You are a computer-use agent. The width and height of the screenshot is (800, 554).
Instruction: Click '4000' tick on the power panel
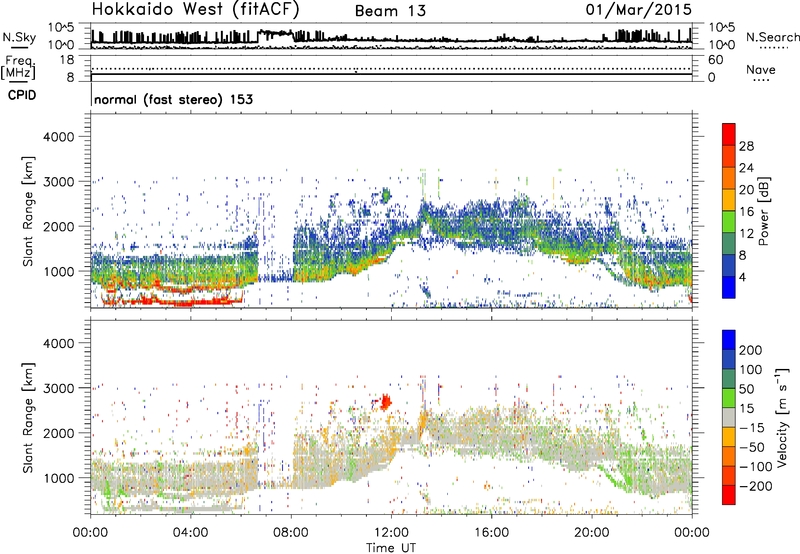click(x=59, y=137)
